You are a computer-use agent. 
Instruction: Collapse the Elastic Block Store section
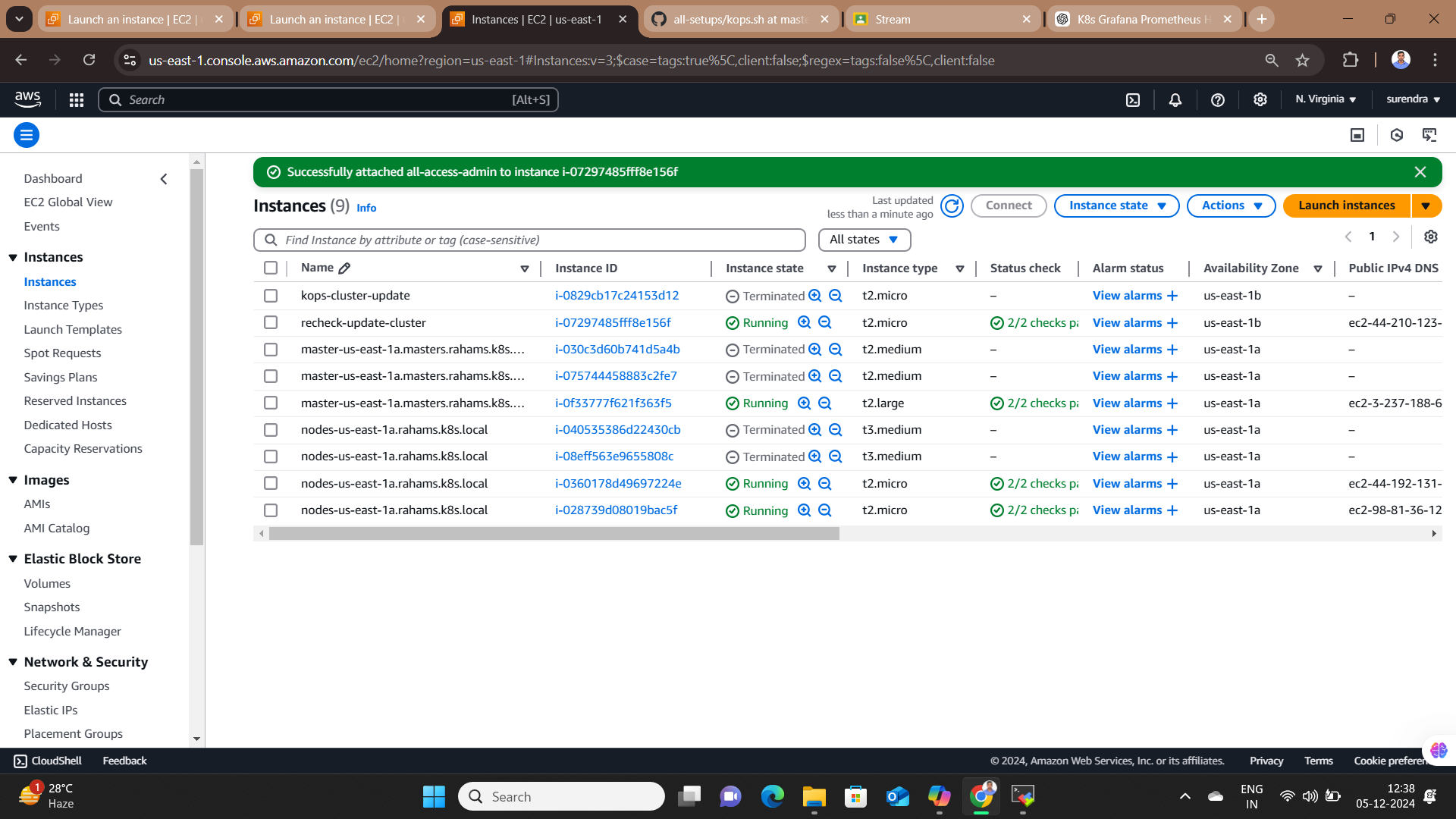(13, 559)
